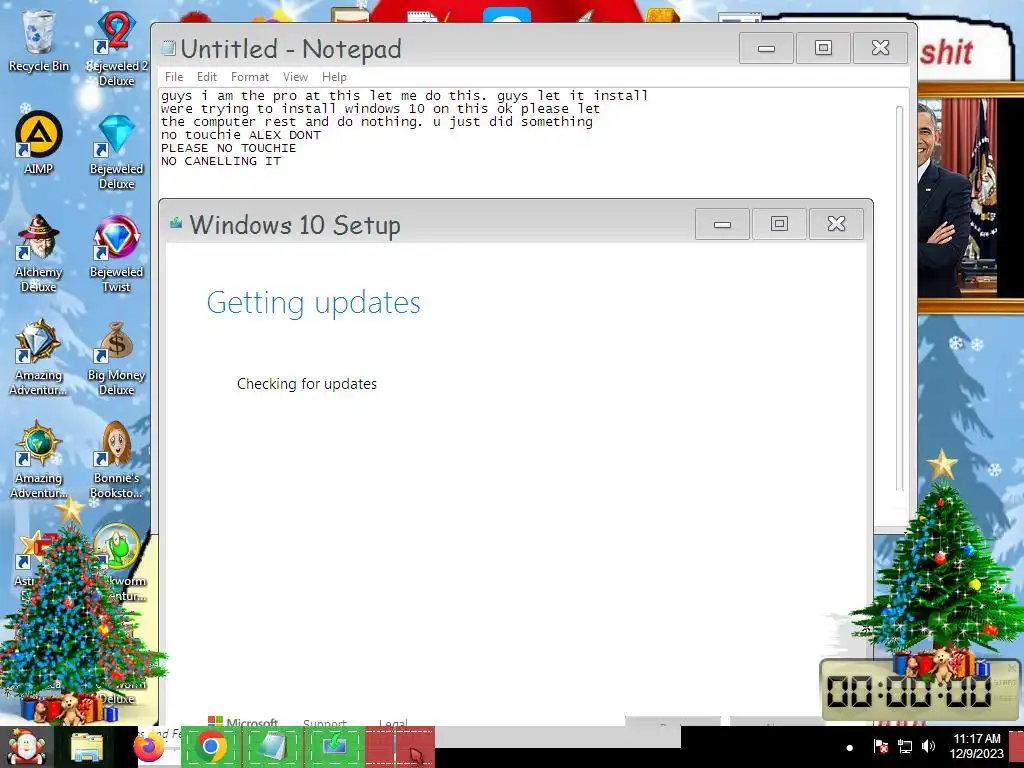Open the Help menu in Notepad
This screenshot has height=768, width=1024.
click(334, 77)
